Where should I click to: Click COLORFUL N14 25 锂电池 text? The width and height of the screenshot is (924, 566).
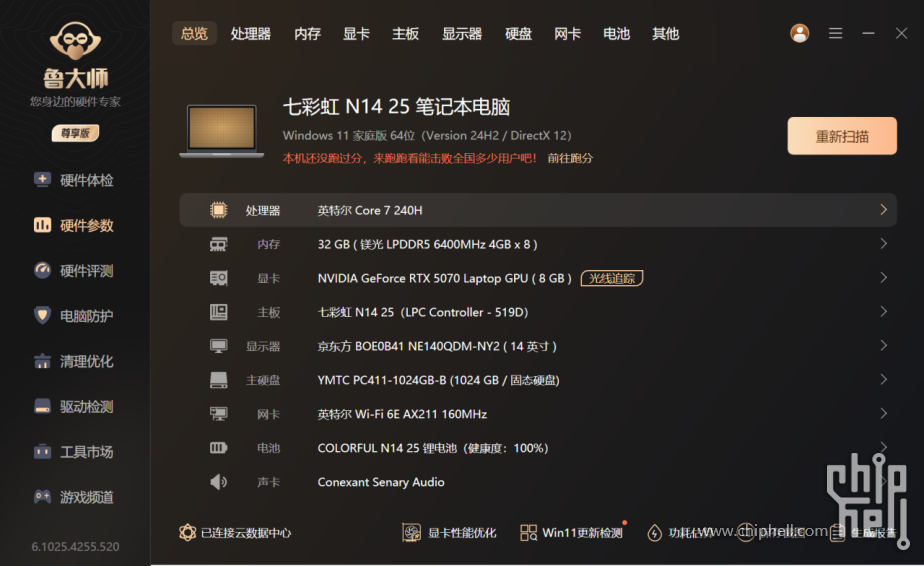click(433, 448)
